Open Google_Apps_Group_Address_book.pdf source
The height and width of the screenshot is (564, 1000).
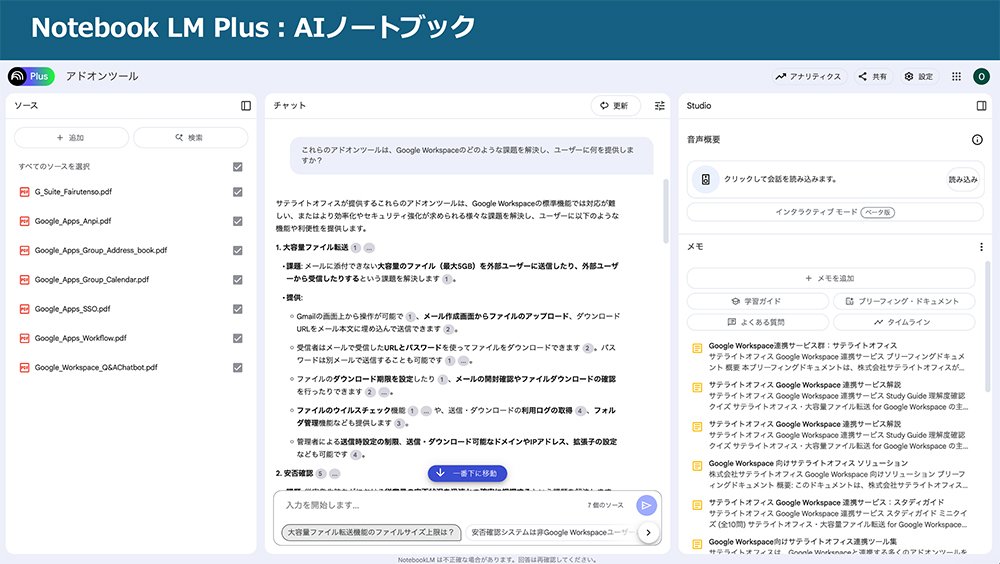coord(101,251)
